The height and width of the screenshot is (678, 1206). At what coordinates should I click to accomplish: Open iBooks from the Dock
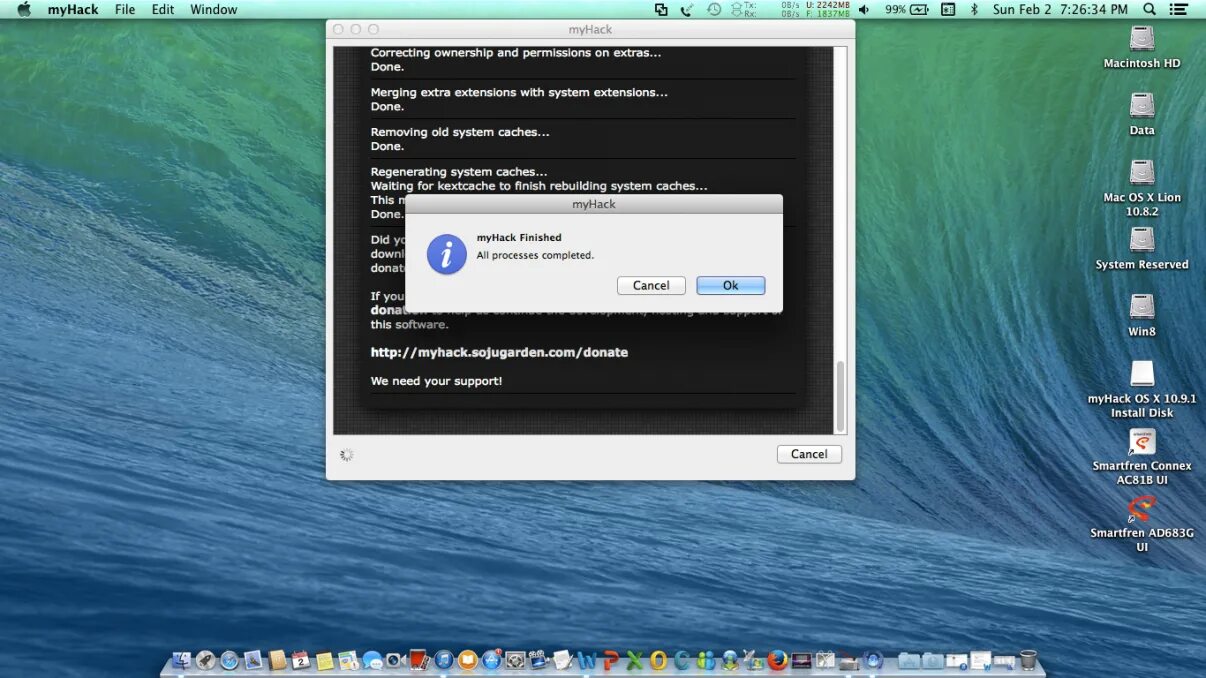pos(468,660)
